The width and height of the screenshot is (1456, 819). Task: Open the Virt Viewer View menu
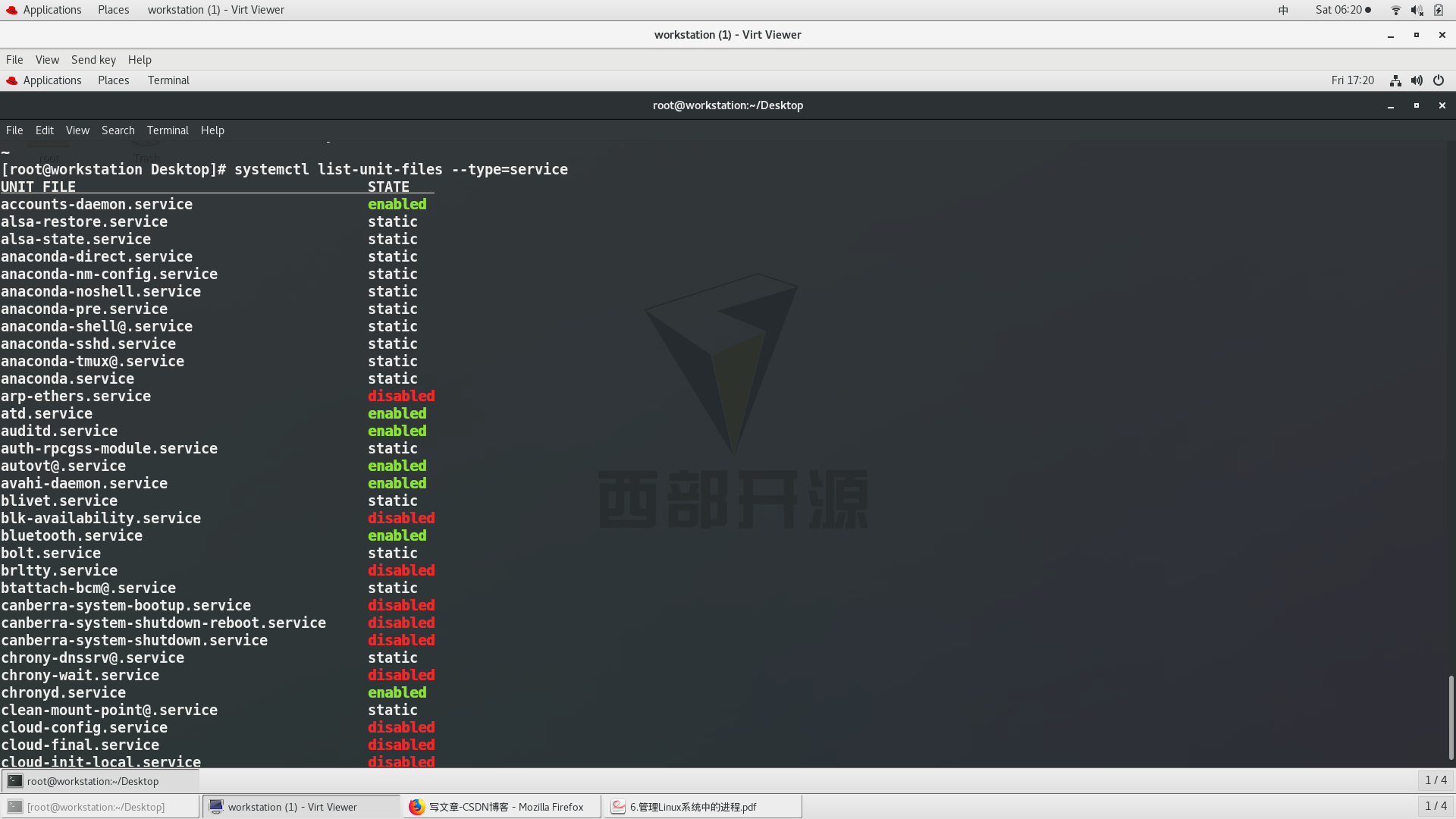pos(47,60)
